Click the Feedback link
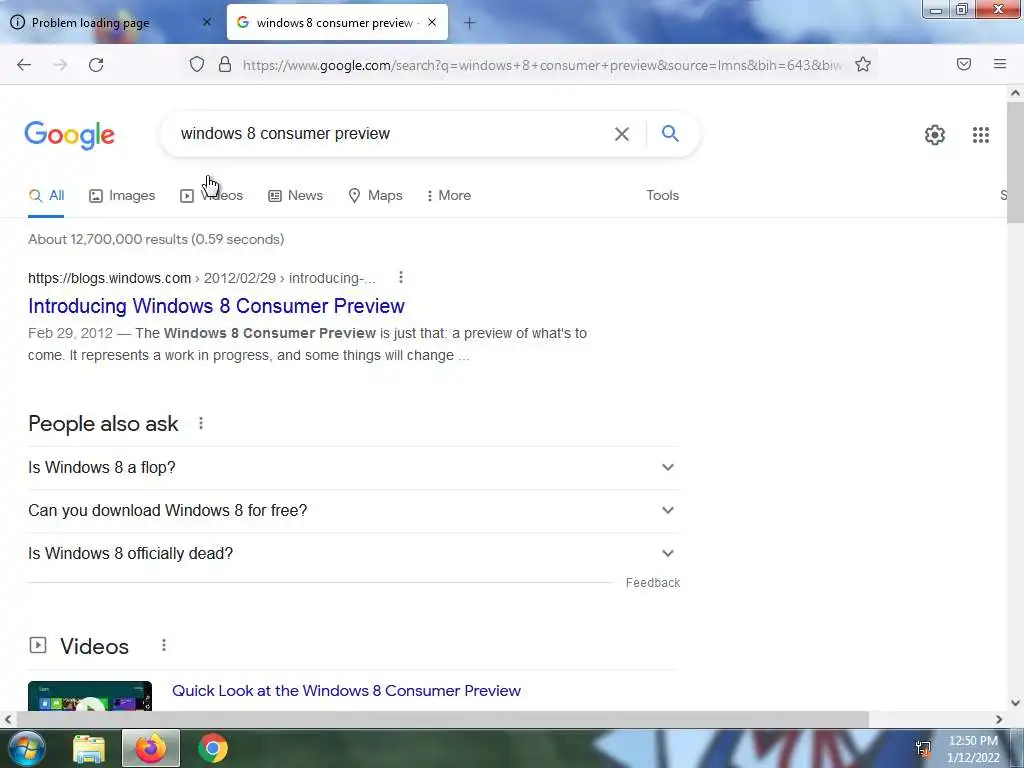The height and width of the screenshot is (768, 1024). coord(652,583)
